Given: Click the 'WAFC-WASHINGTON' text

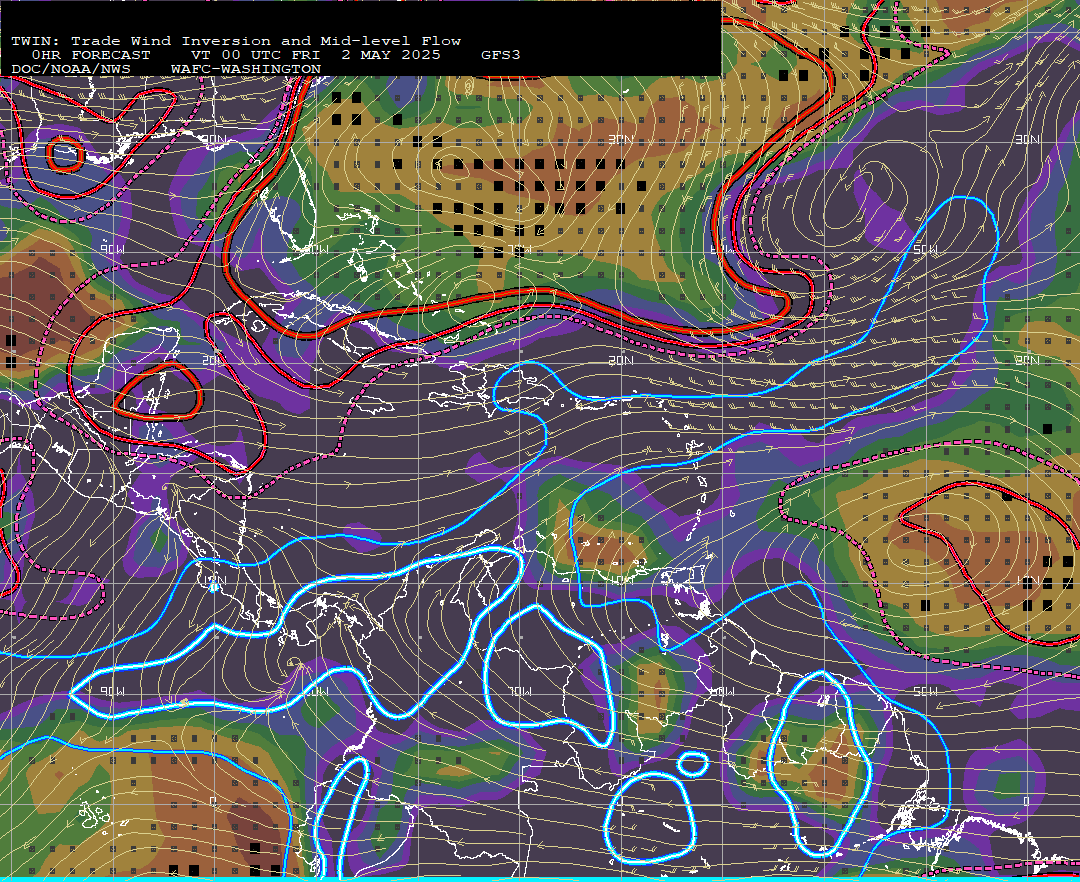Looking at the screenshot, I should [246, 70].
